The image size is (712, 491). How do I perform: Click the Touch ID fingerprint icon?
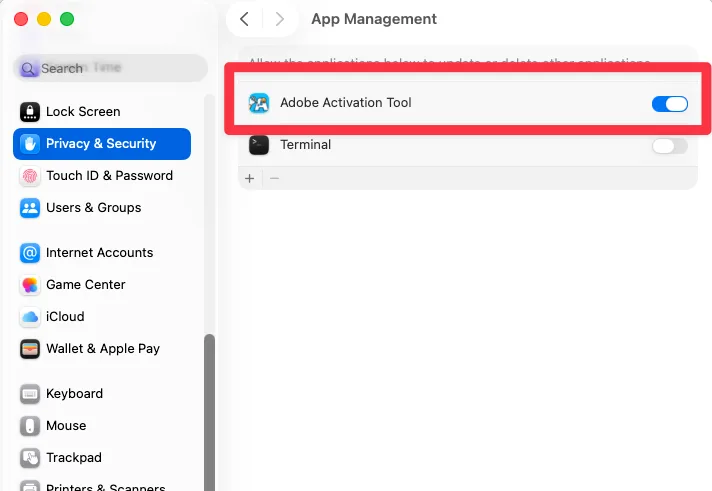tap(30, 176)
